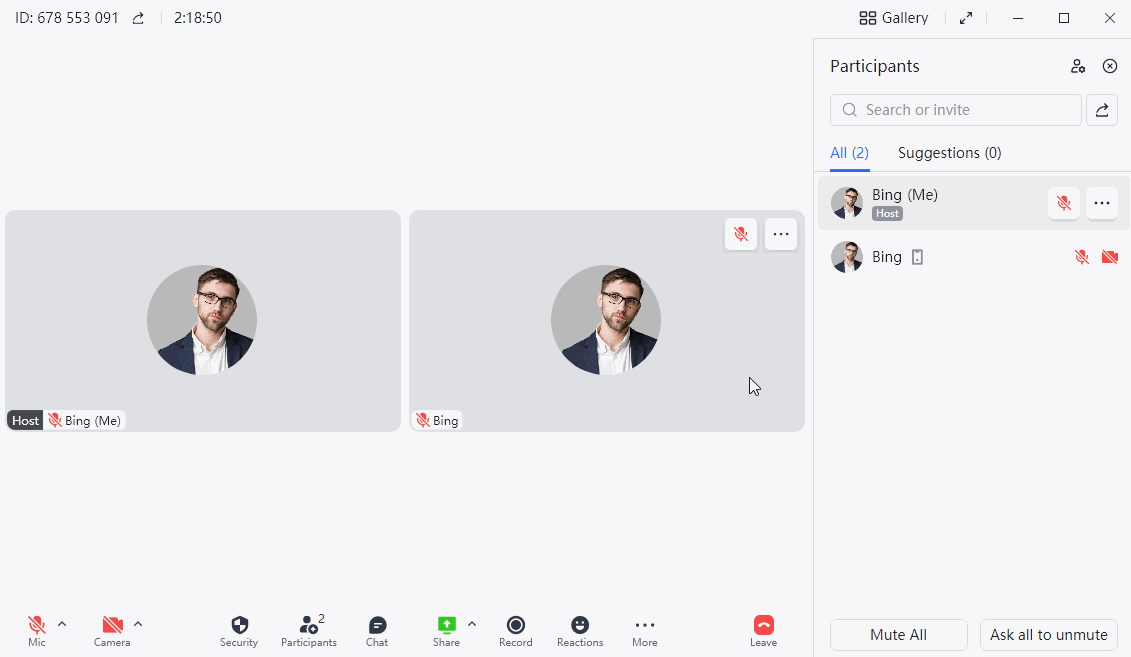Toggle mute for Bing (Me) in participants list
Screen dimensions: 1131x657
click(1063, 203)
